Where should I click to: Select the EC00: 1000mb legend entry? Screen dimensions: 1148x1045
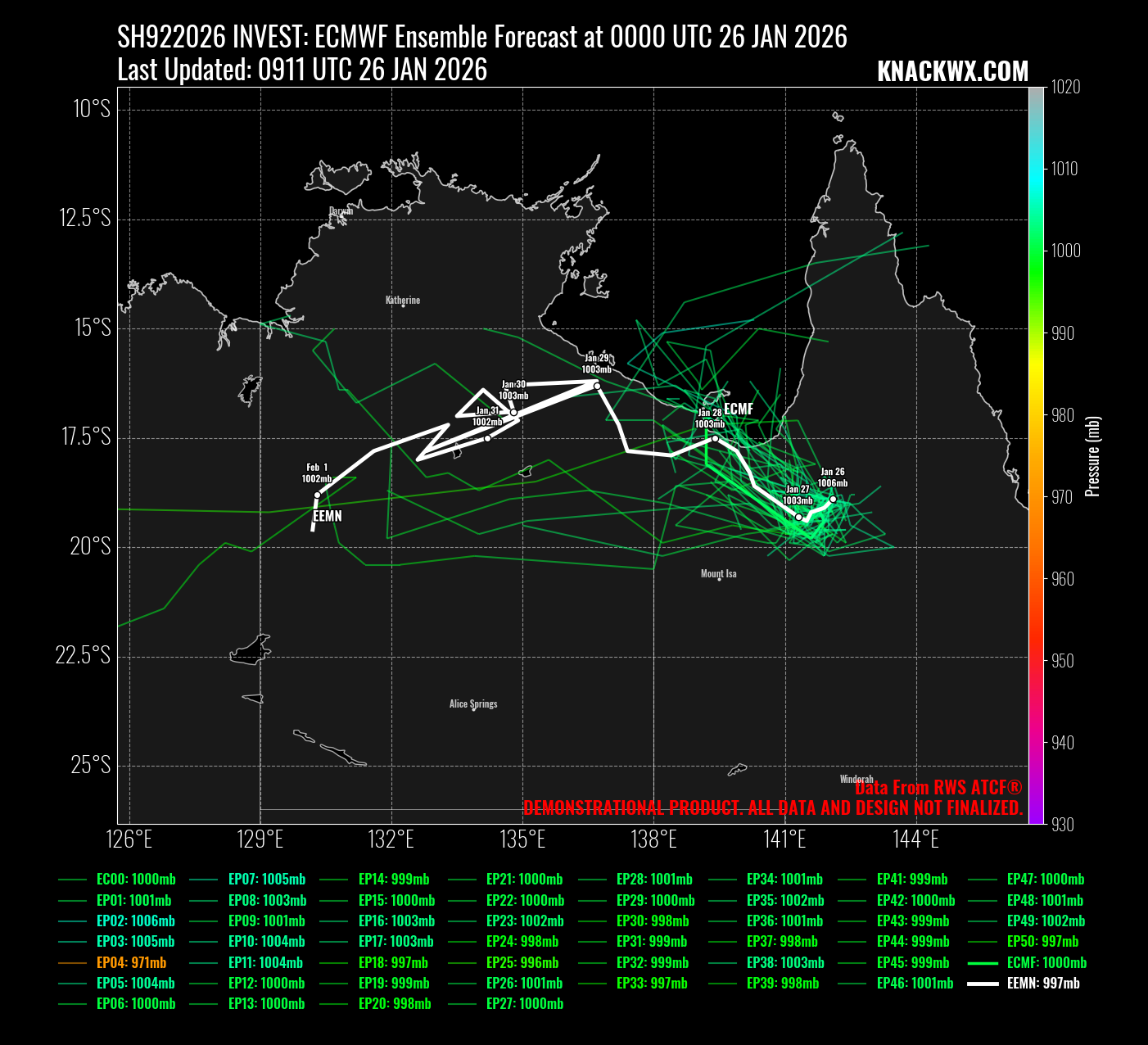click(135, 880)
